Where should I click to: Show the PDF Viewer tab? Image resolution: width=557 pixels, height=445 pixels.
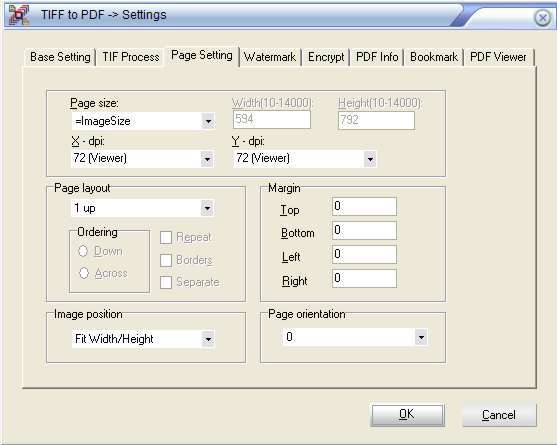point(498,57)
